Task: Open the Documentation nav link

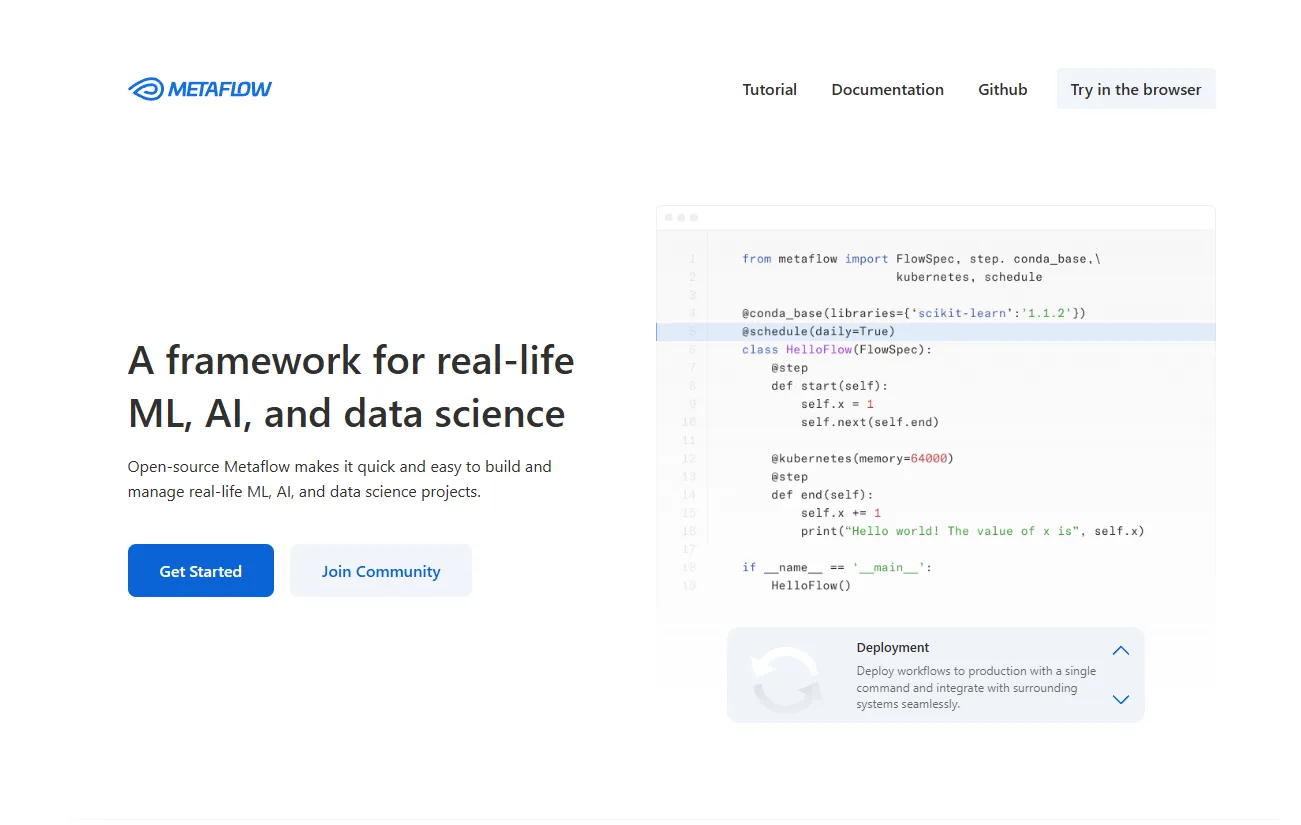Action: (x=887, y=89)
